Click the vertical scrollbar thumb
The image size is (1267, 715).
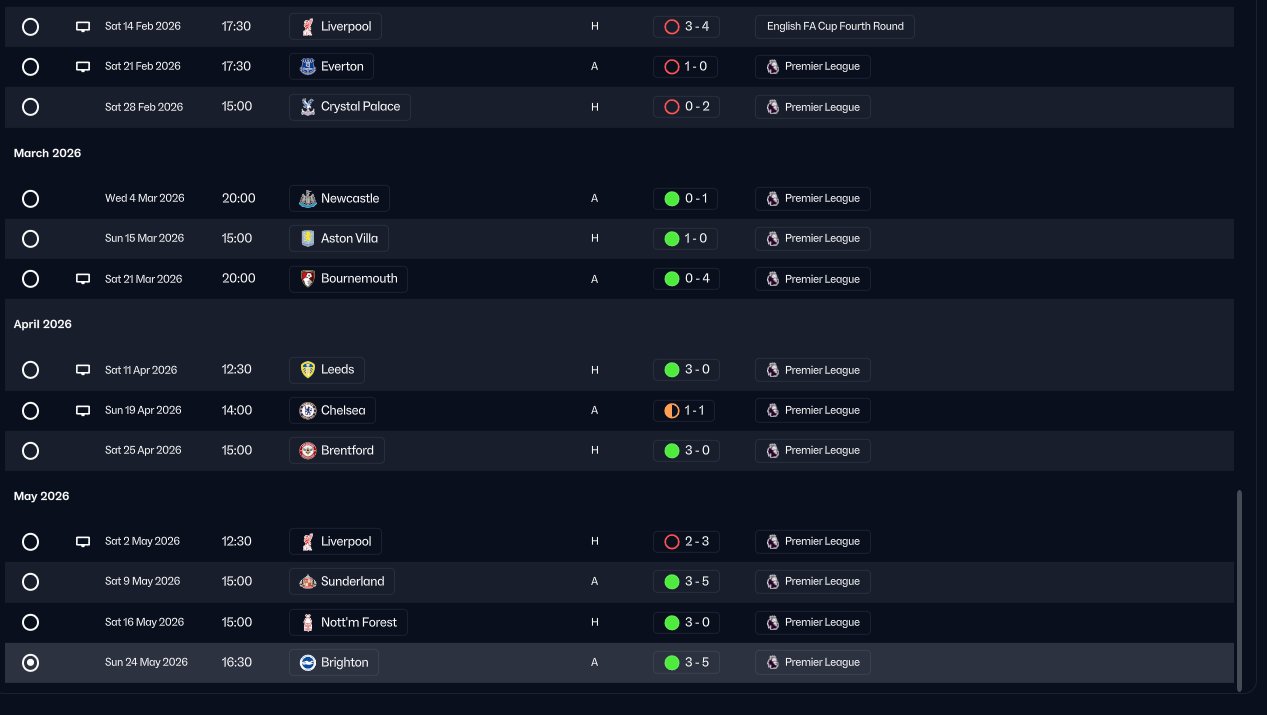pyautogui.click(x=1240, y=585)
